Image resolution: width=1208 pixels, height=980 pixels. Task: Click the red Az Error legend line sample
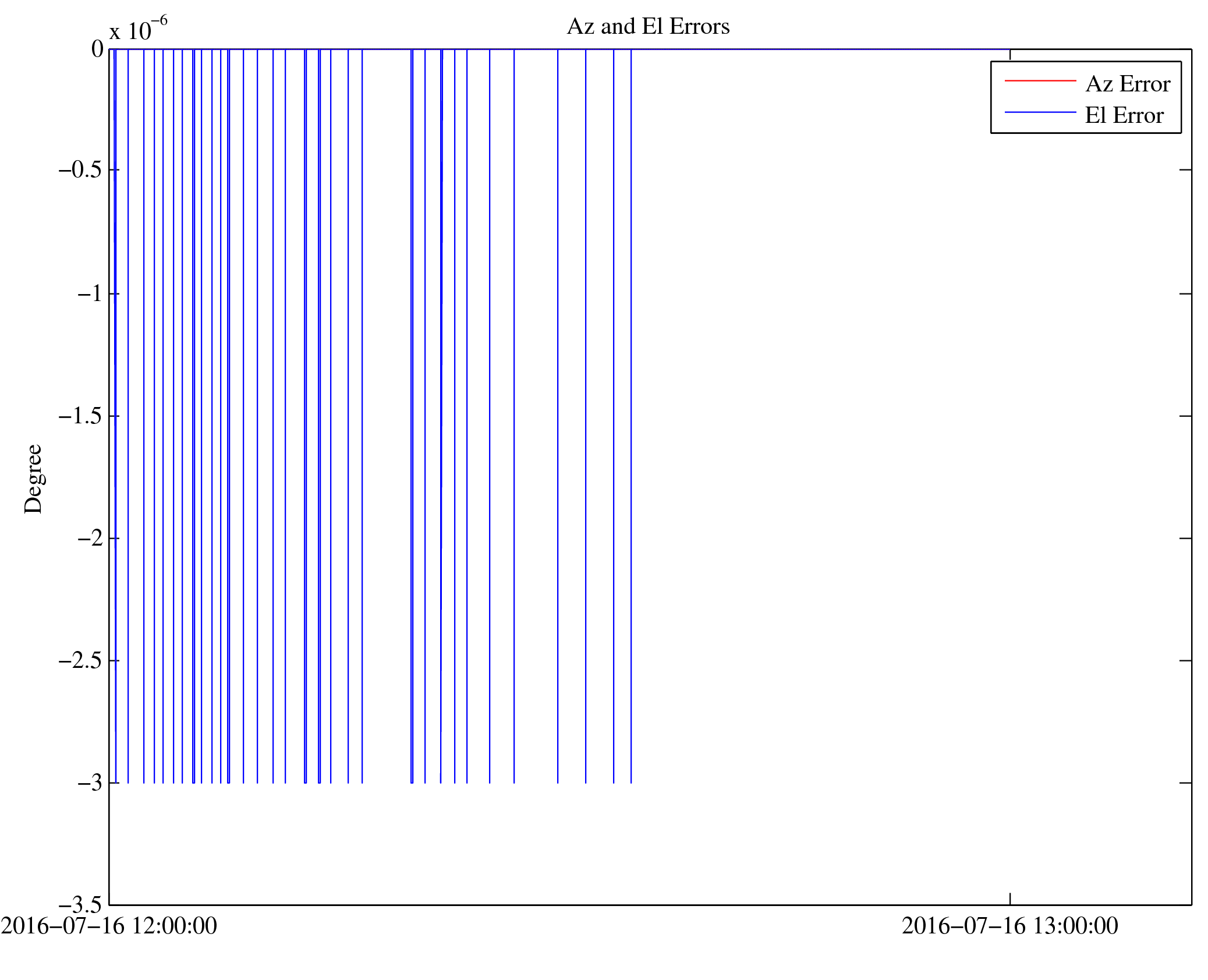click(x=1040, y=80)
